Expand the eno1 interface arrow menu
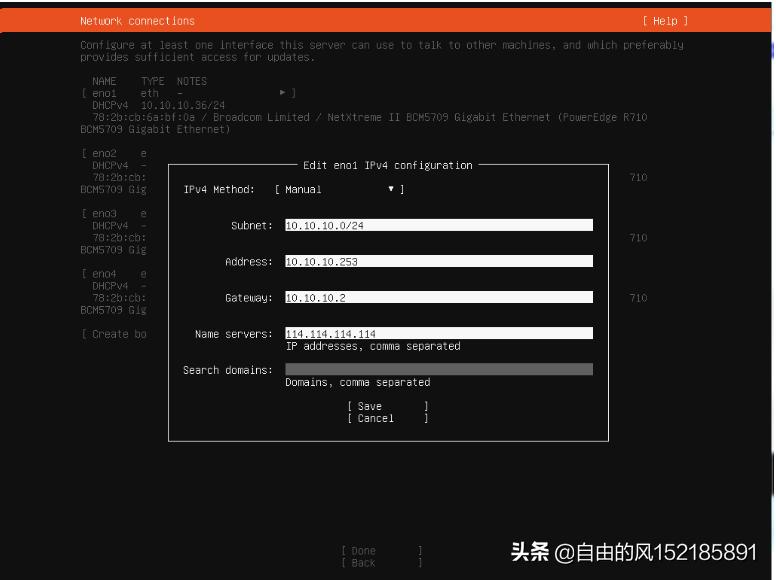This screenshot has height=580, width=776. (x=283, y=93)
